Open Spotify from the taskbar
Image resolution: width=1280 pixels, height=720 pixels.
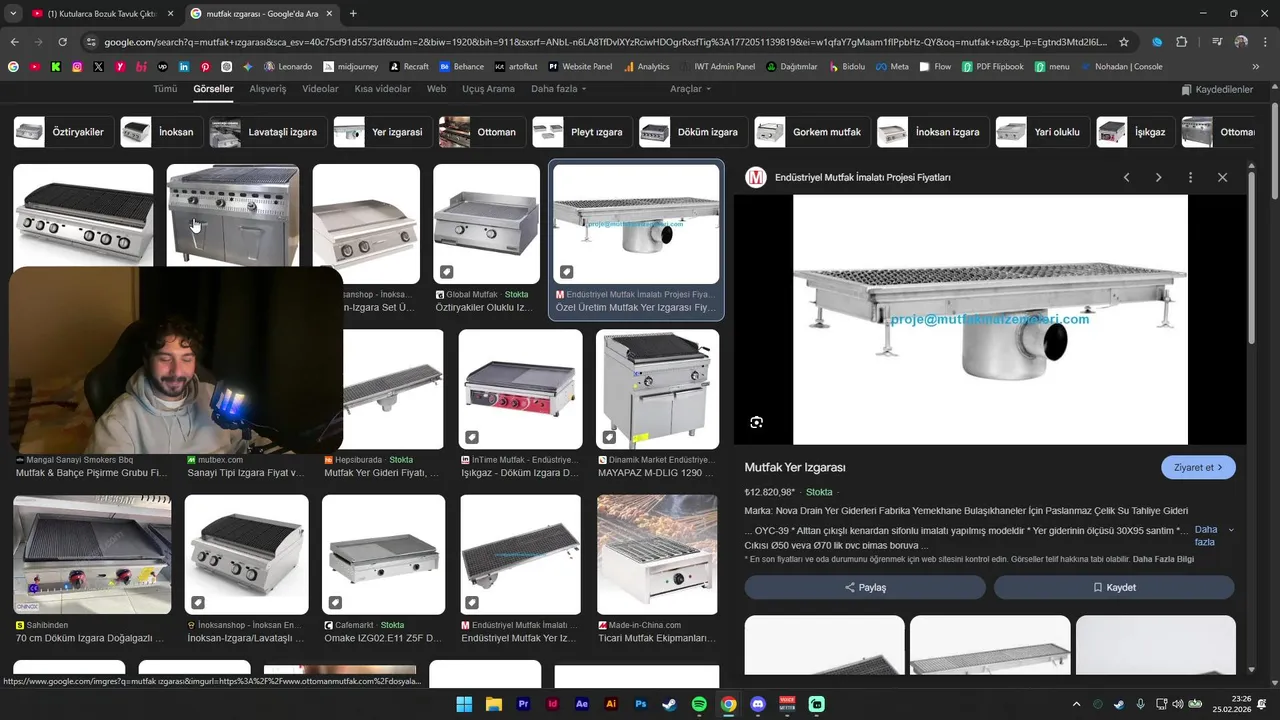pos(699,704)
